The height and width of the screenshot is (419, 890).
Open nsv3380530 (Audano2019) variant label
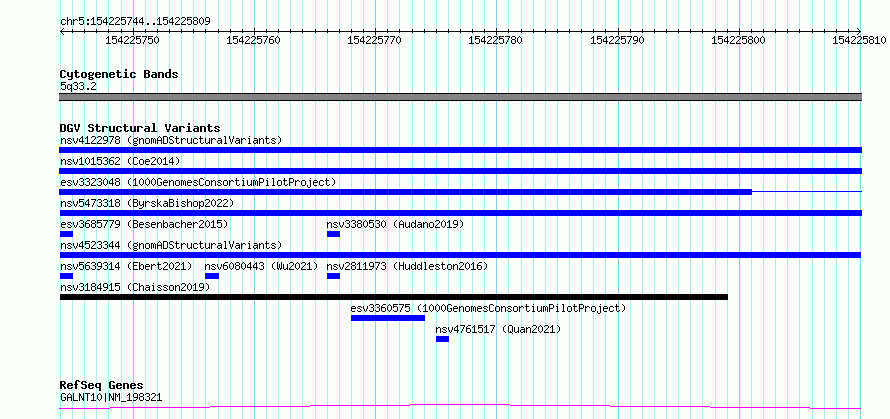click(395, 224)
